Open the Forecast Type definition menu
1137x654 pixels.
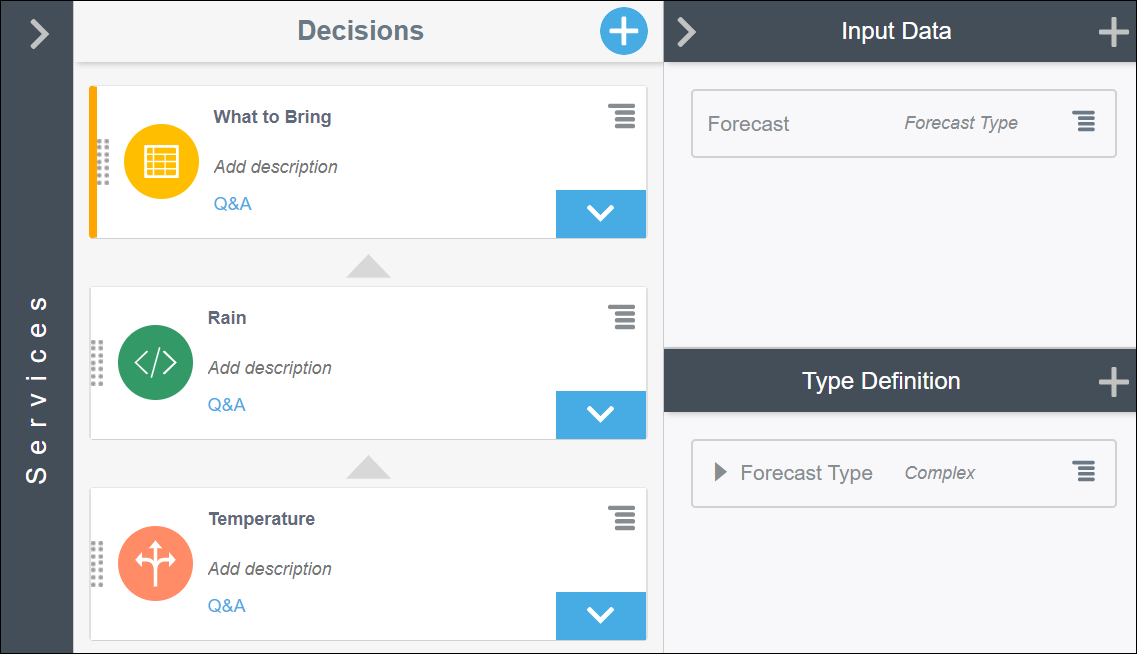click(1083, 472)
